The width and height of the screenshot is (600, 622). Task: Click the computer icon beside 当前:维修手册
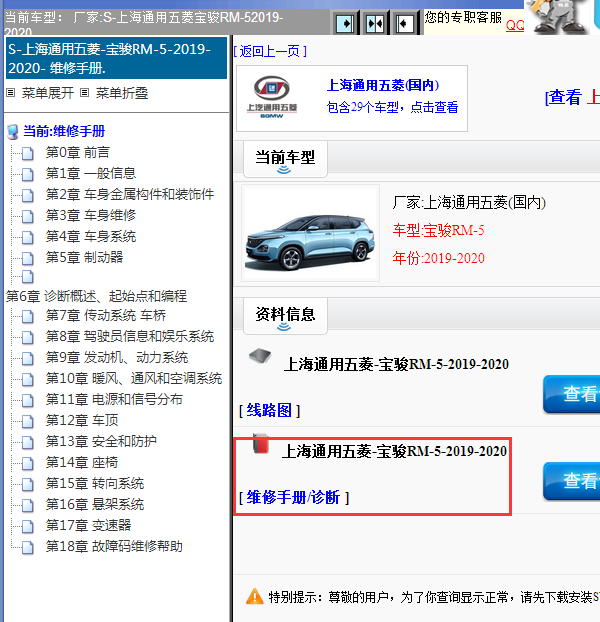13,132
